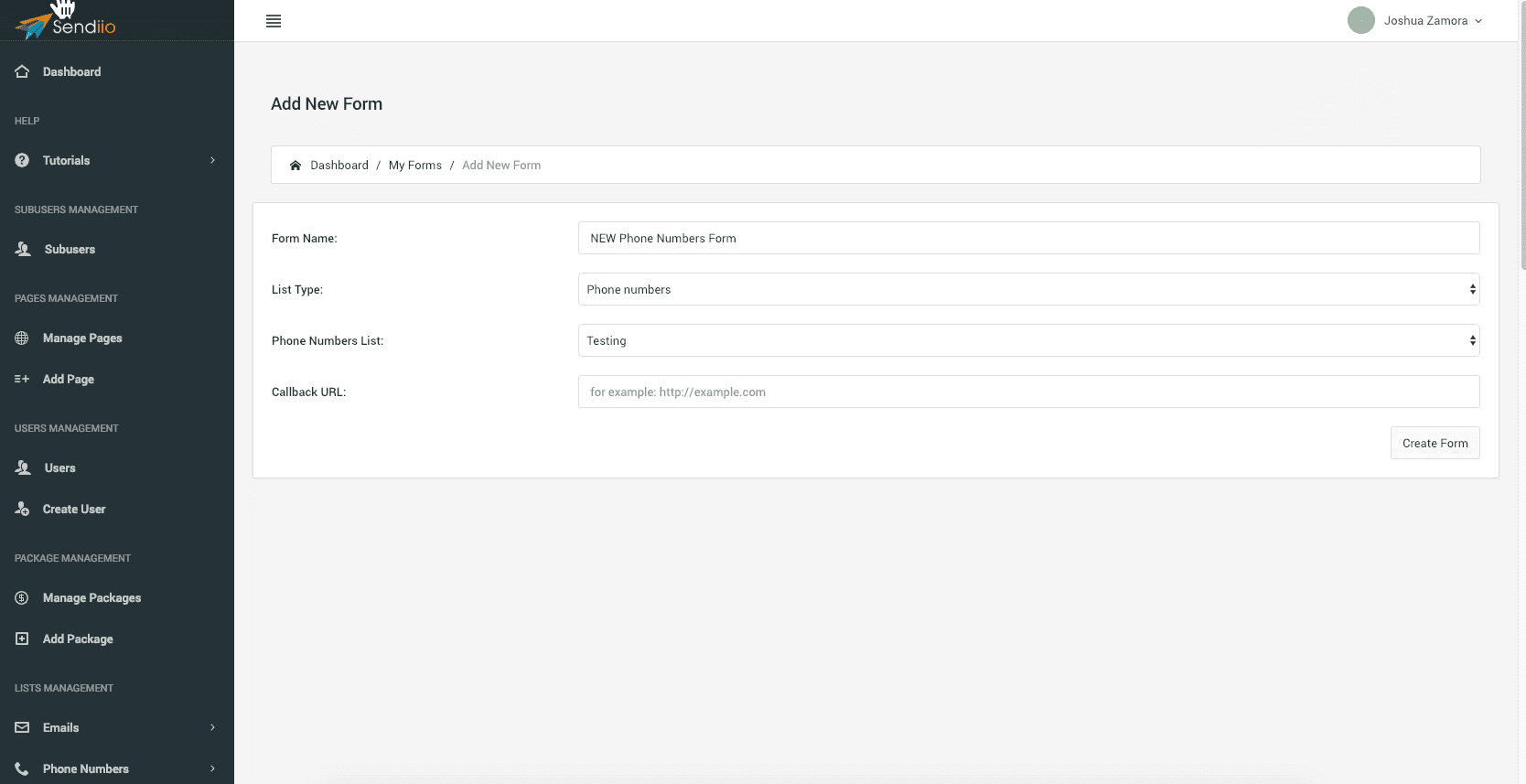Click the breadcrumb home icon
The height and width of the screenshot is (784, 1526).
296,166
